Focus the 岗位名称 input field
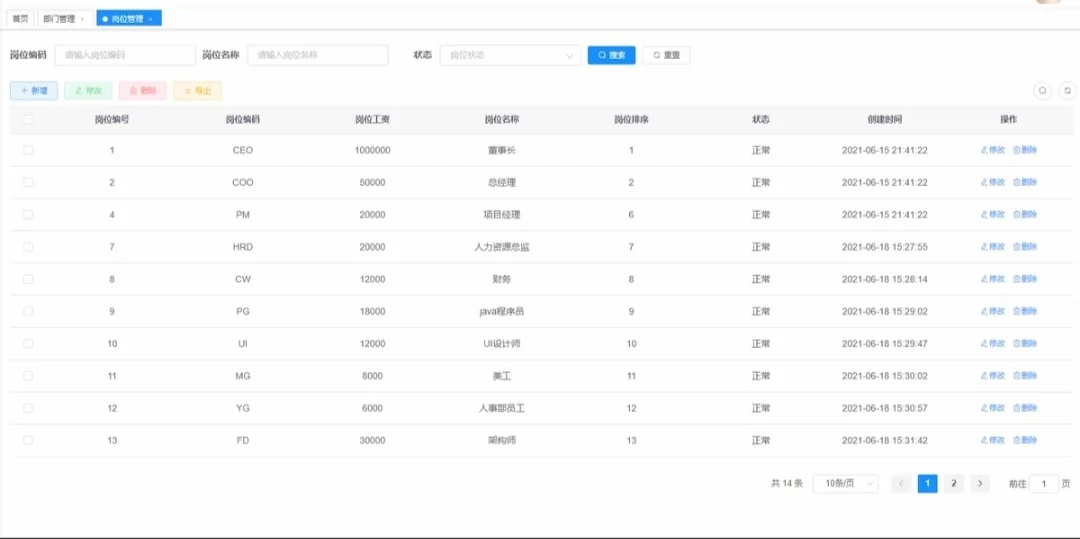 pos(318,55)
